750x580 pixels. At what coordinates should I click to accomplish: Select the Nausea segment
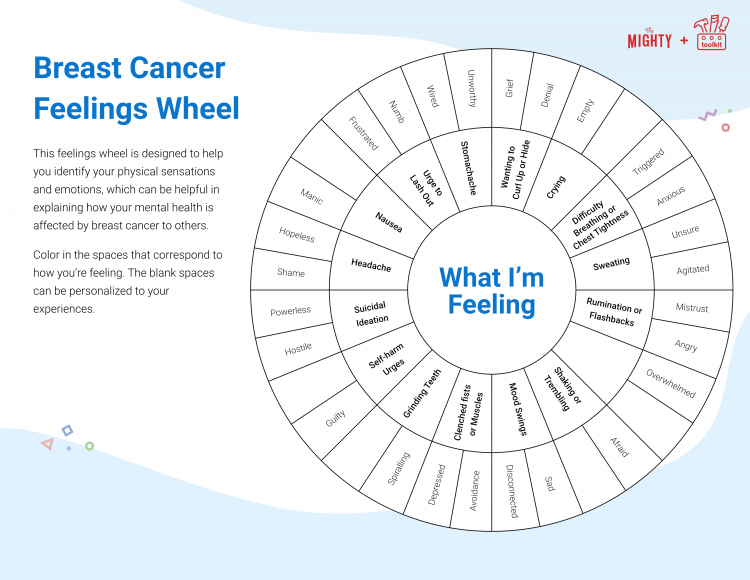tap(388, 222)
